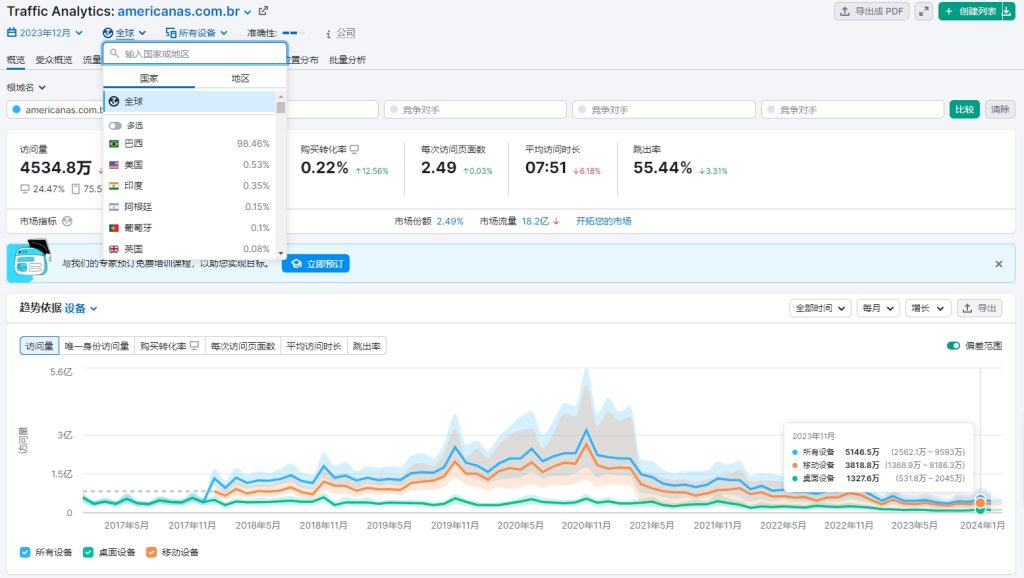Click the Portugal flag icon beside 葡萄牙
1024x578 pixels.
[x=114, y=228]
